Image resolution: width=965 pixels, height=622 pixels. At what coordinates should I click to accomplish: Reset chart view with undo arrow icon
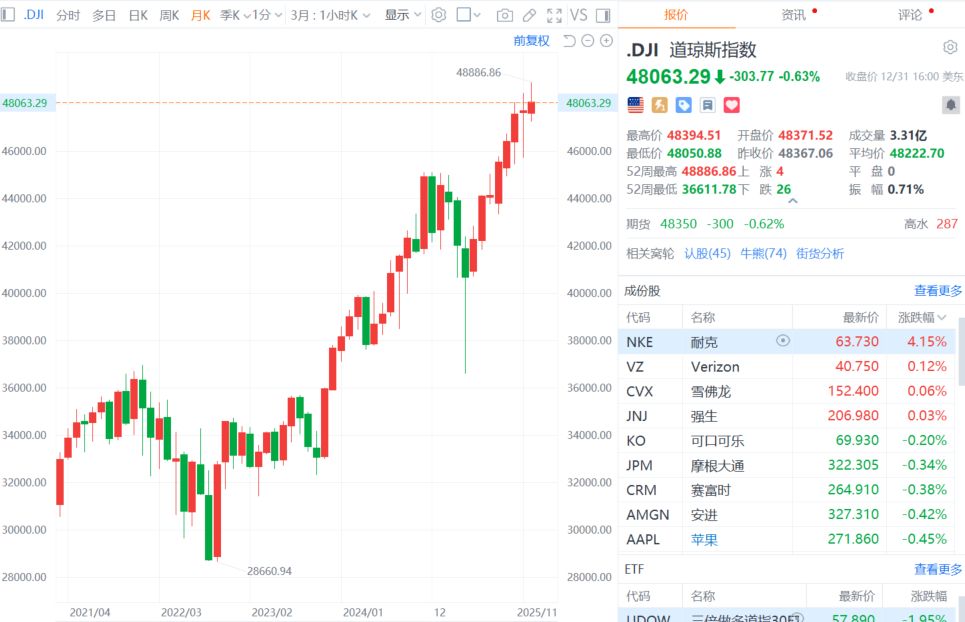coord(569,40)
